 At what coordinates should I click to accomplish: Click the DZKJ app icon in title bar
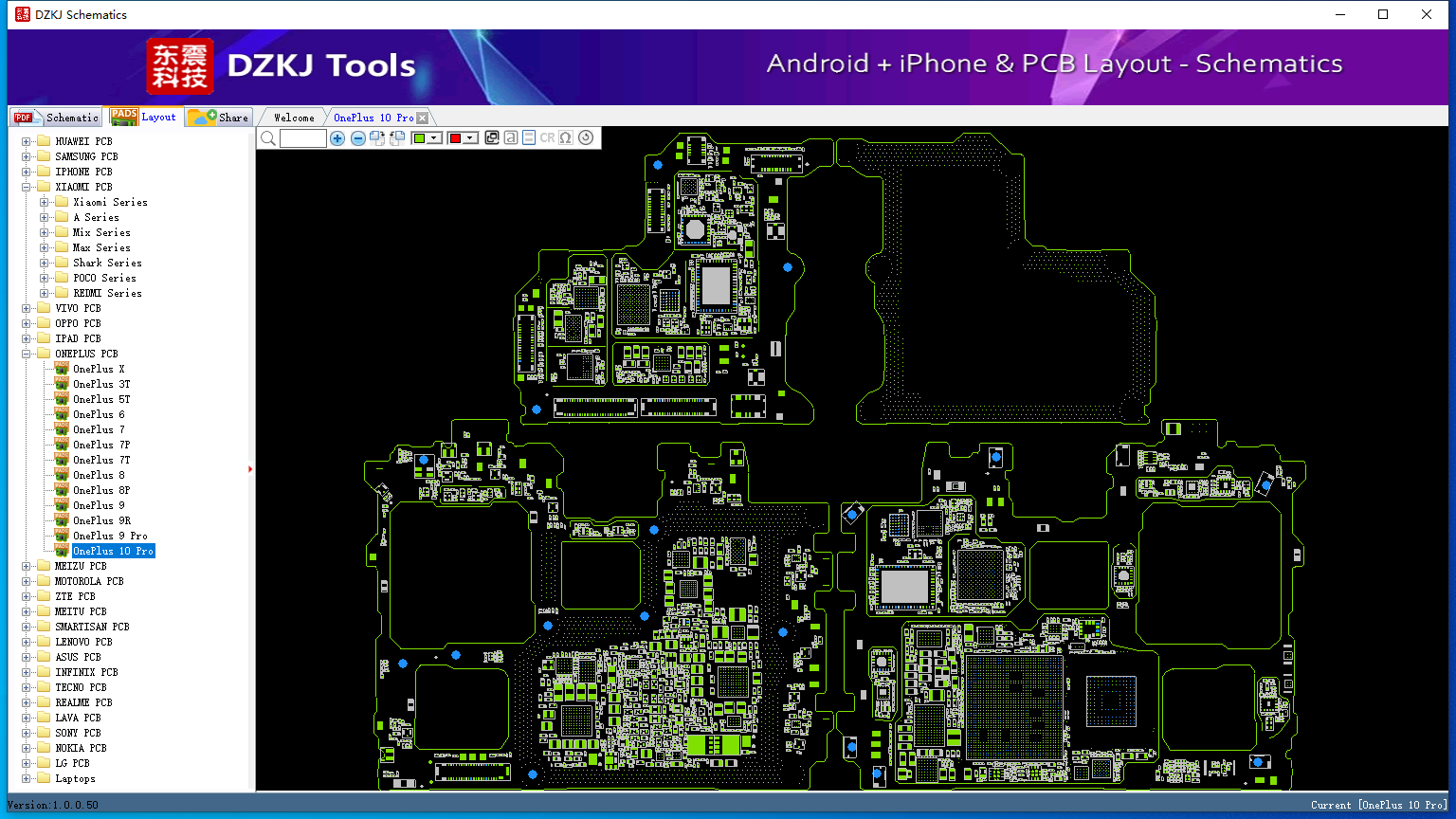point(23,14)
